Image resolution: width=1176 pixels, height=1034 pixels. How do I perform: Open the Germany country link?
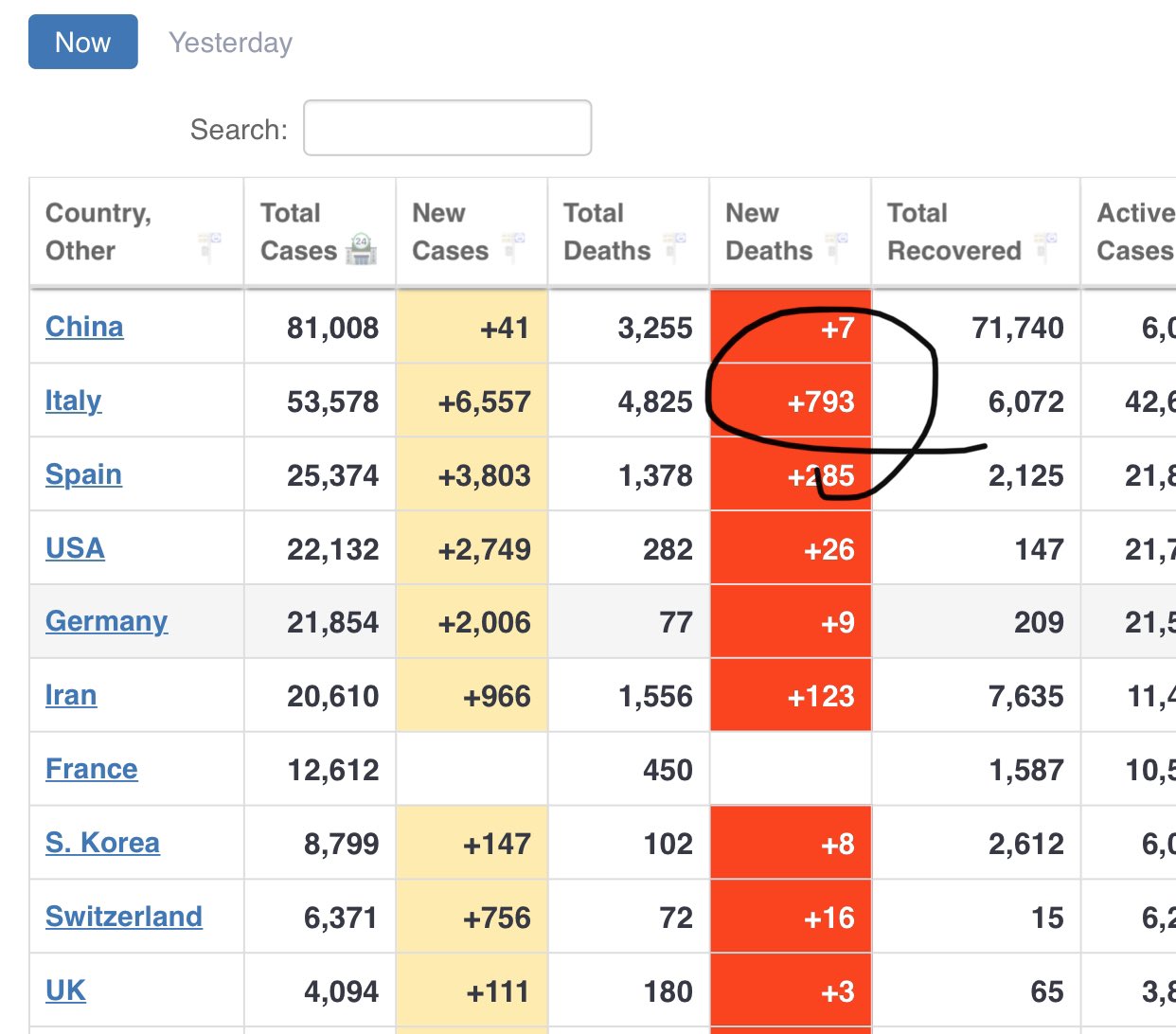click(x=106, y=621)
